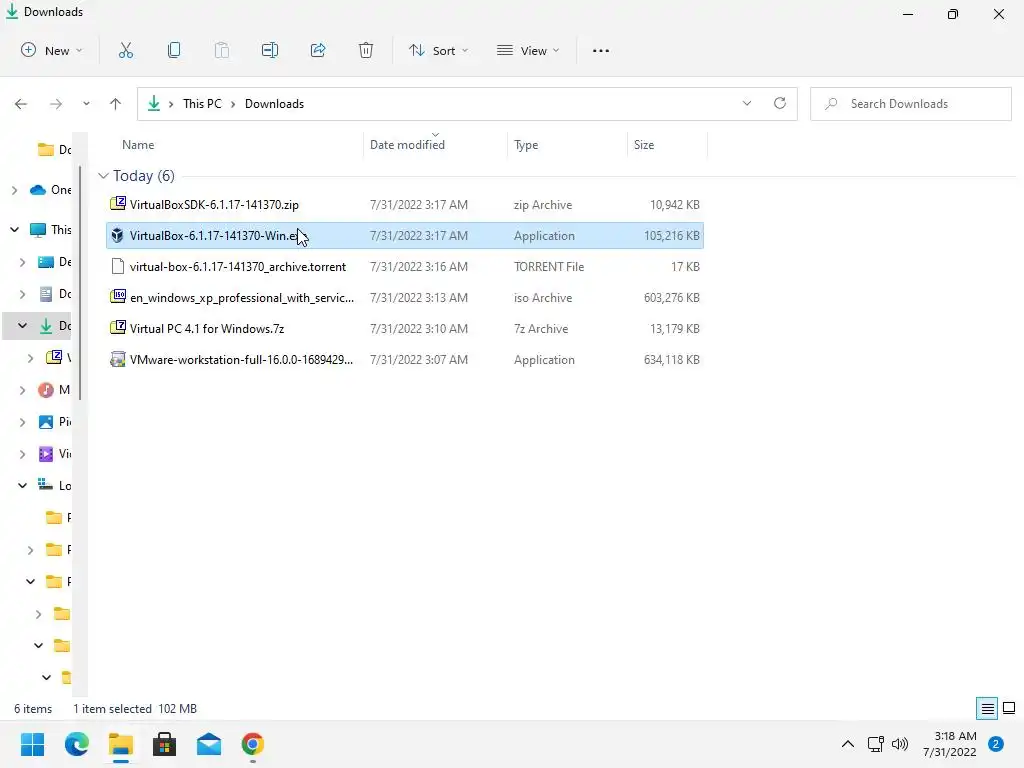Click the Rename icon in toolbar

coord(270,50)
